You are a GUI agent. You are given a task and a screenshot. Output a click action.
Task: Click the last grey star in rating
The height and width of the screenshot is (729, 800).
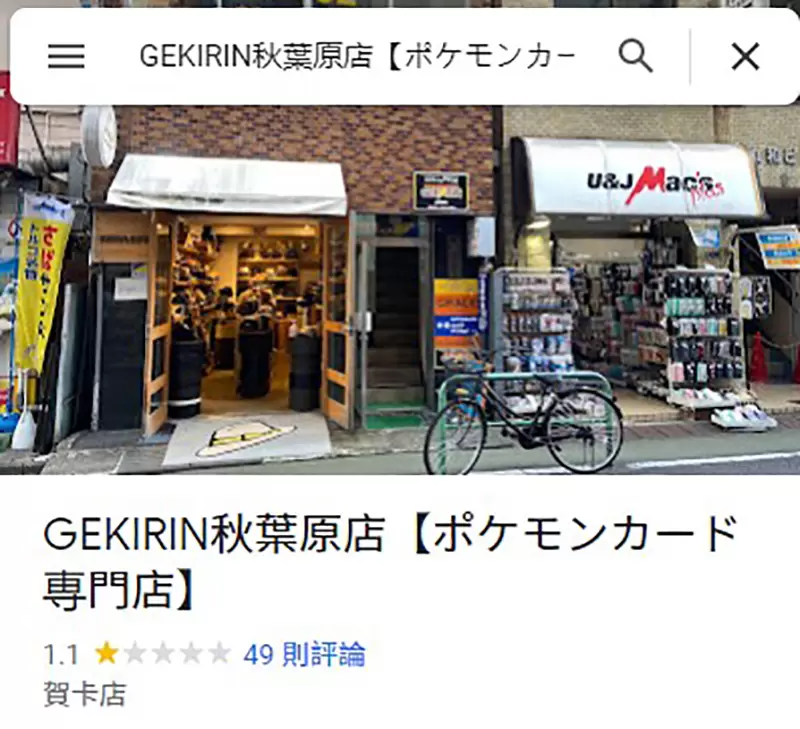click(219, 653)
